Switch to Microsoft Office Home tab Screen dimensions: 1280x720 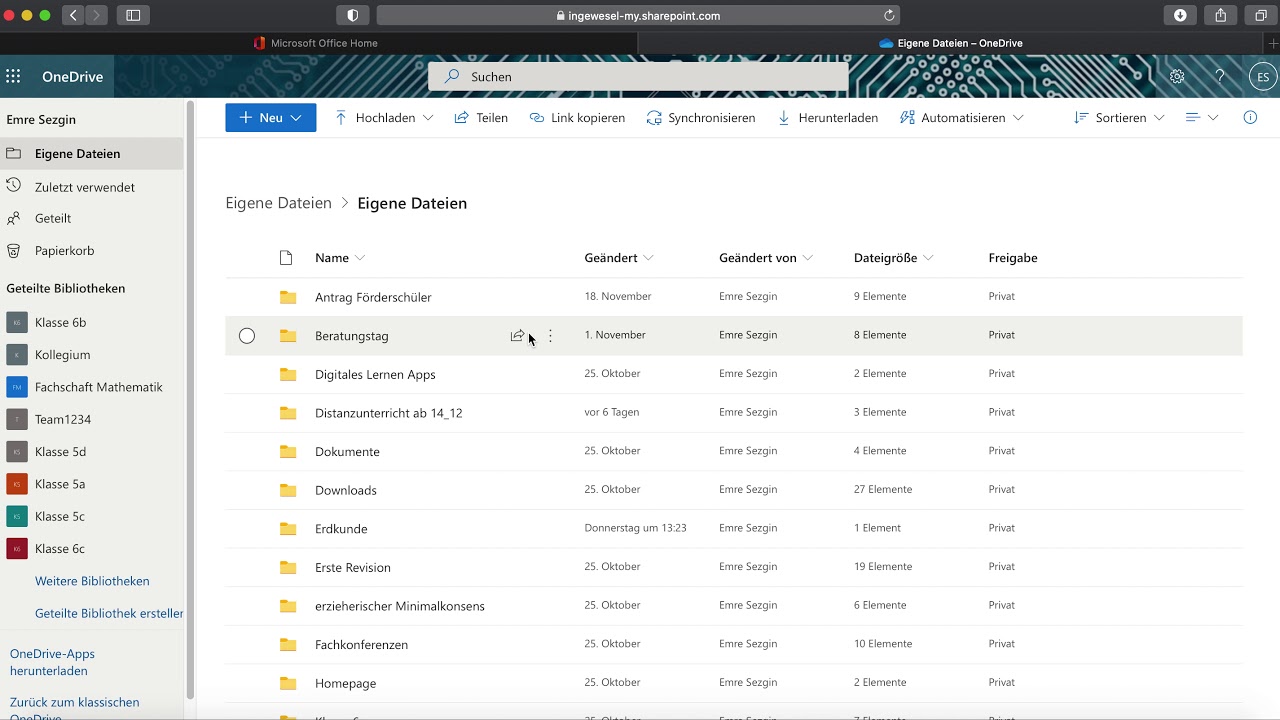(x=316, y=43)
